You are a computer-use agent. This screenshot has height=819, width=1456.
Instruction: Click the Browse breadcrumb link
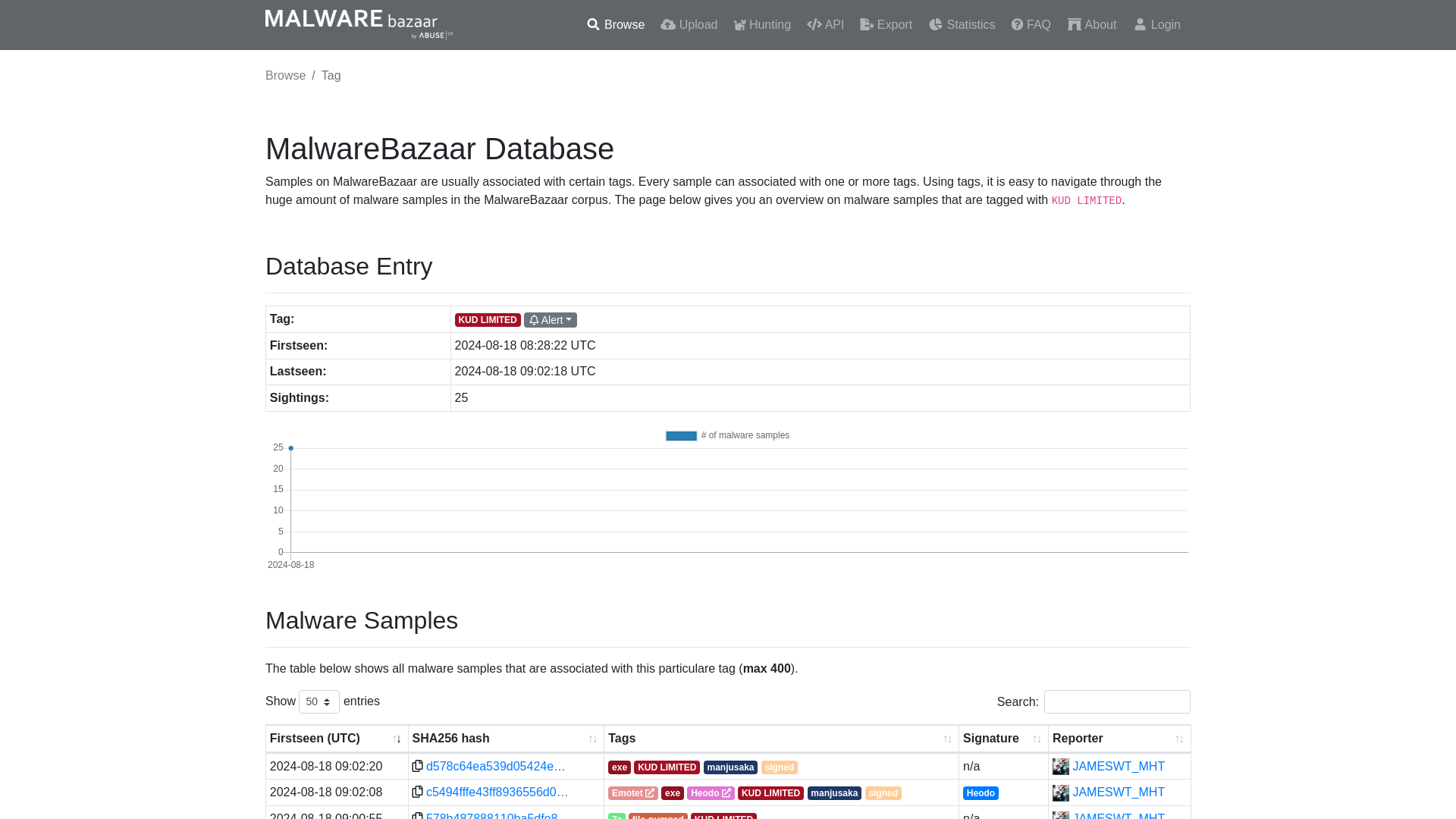(x=285, y=76)
